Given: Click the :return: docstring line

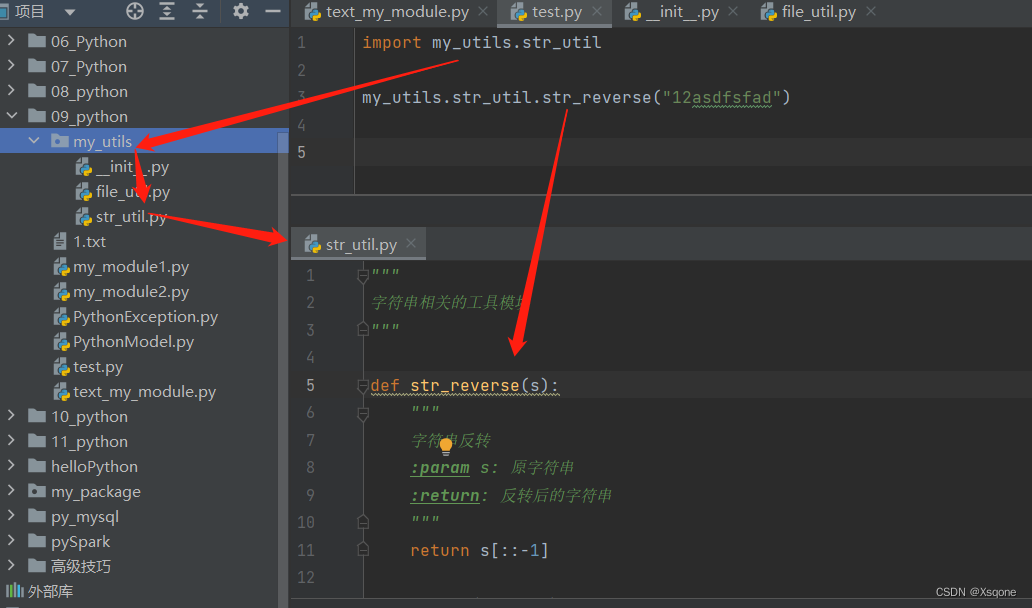Looking at the screenshot, I should pos(511,495).
